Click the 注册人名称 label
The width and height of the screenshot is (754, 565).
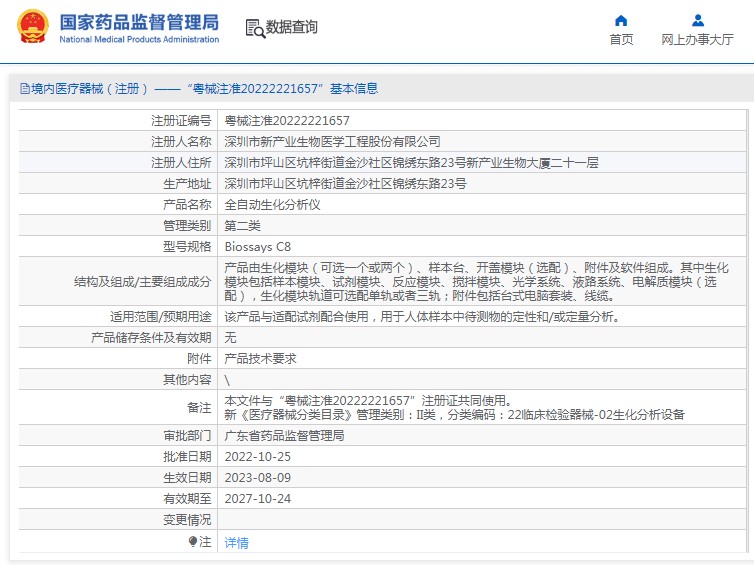(x=181, y=142)
